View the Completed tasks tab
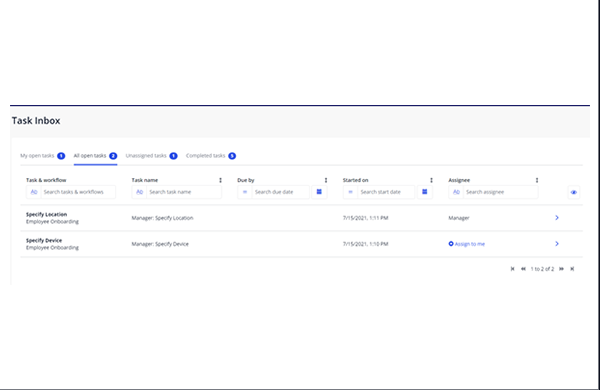Image resolution: width=600 pixels, height=390 pixels. pos(211,156)
